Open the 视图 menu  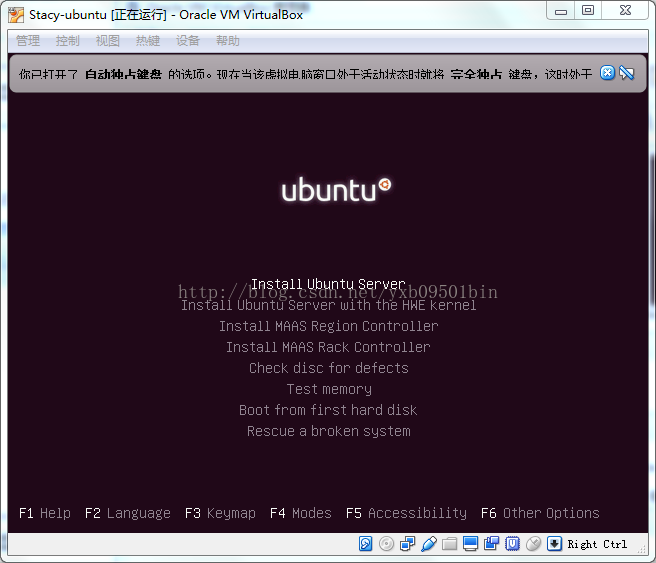coord(108,41)
